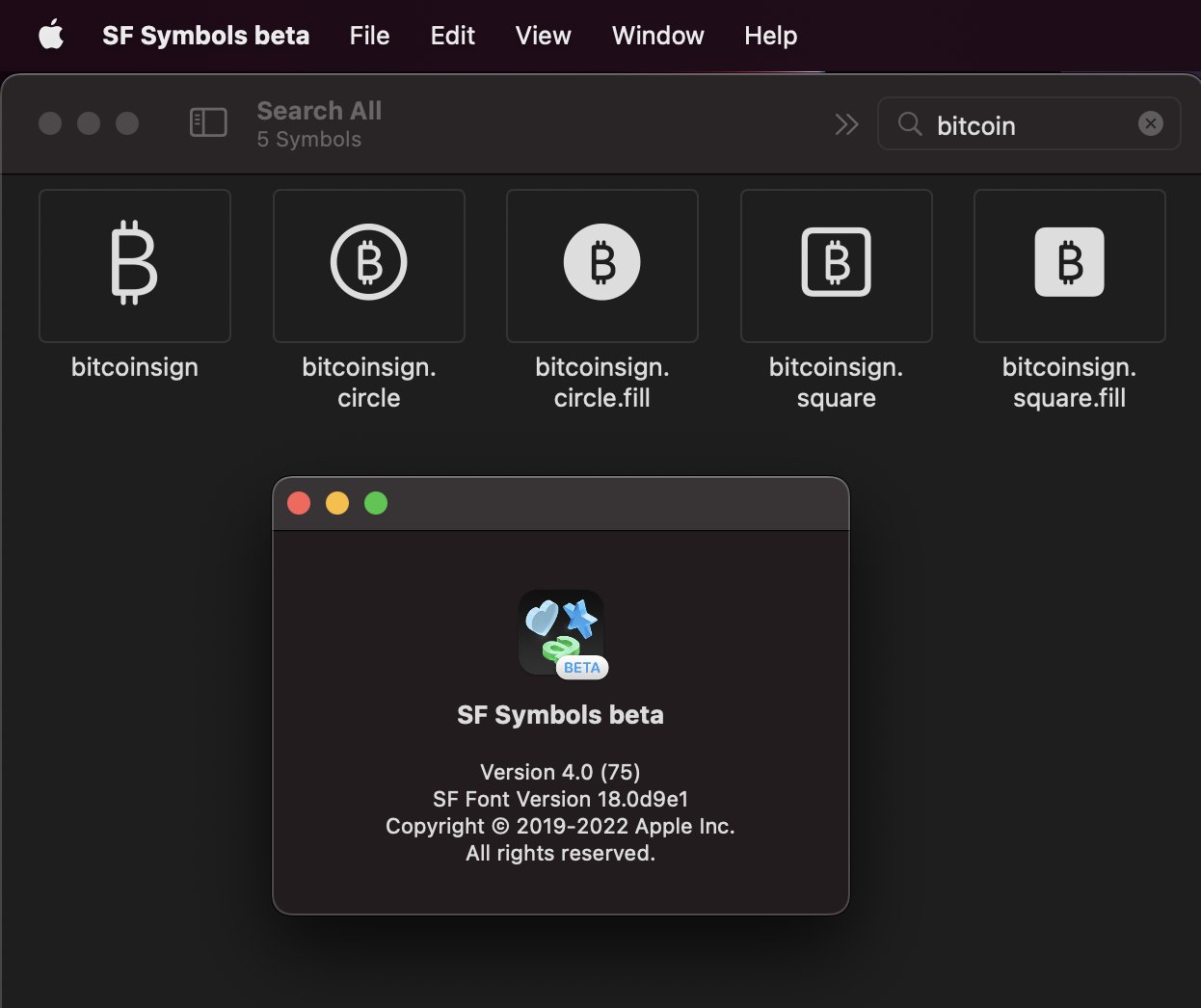Open the View menu
This screenshot has height=1008, width=1201.
coord(544,36)
